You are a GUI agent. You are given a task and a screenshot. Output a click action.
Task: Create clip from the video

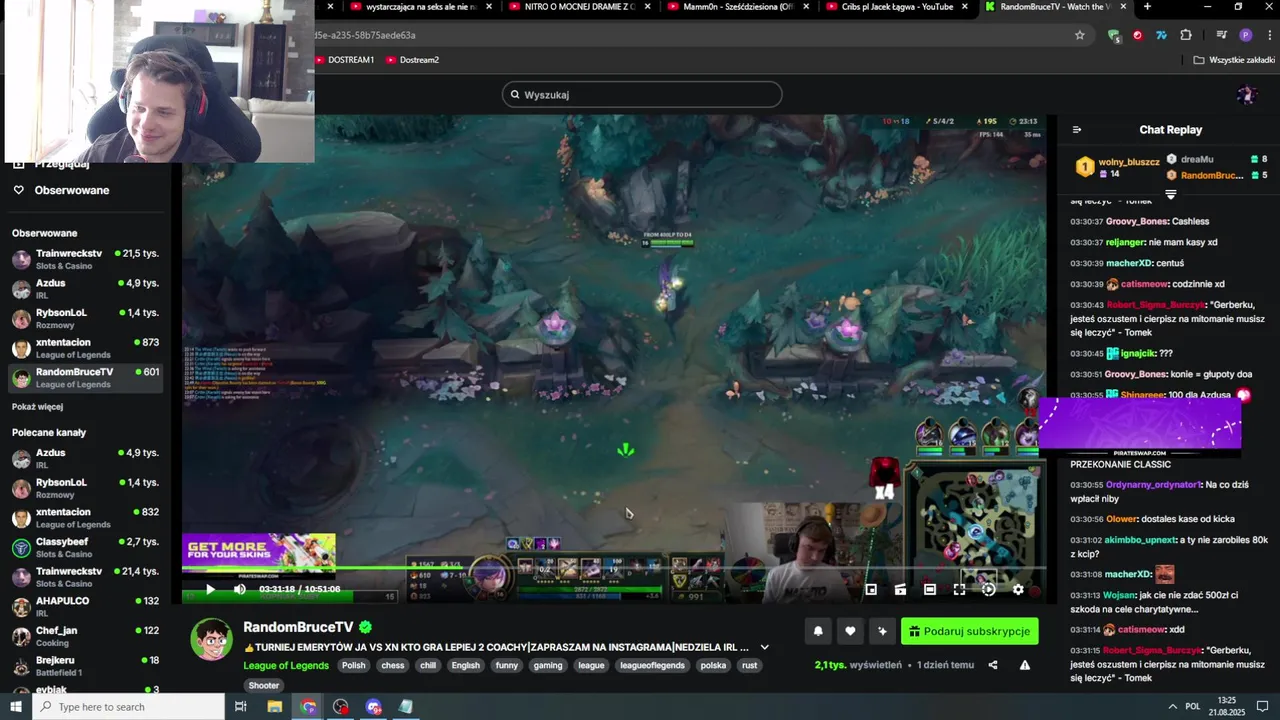pyautogui.click(x=900, y=590)
